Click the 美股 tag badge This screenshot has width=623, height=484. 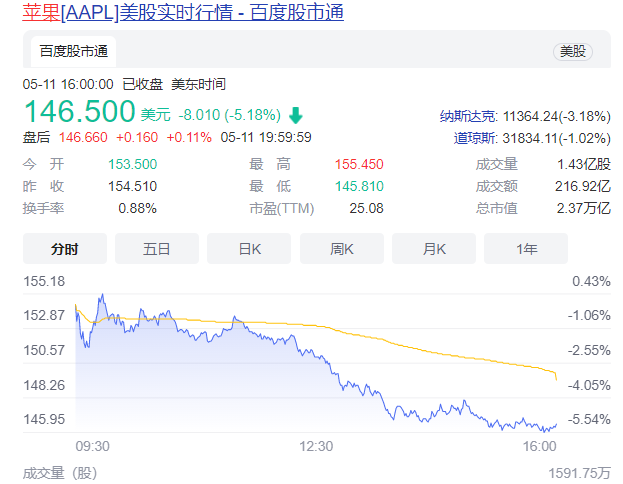(x=573, y=51)
